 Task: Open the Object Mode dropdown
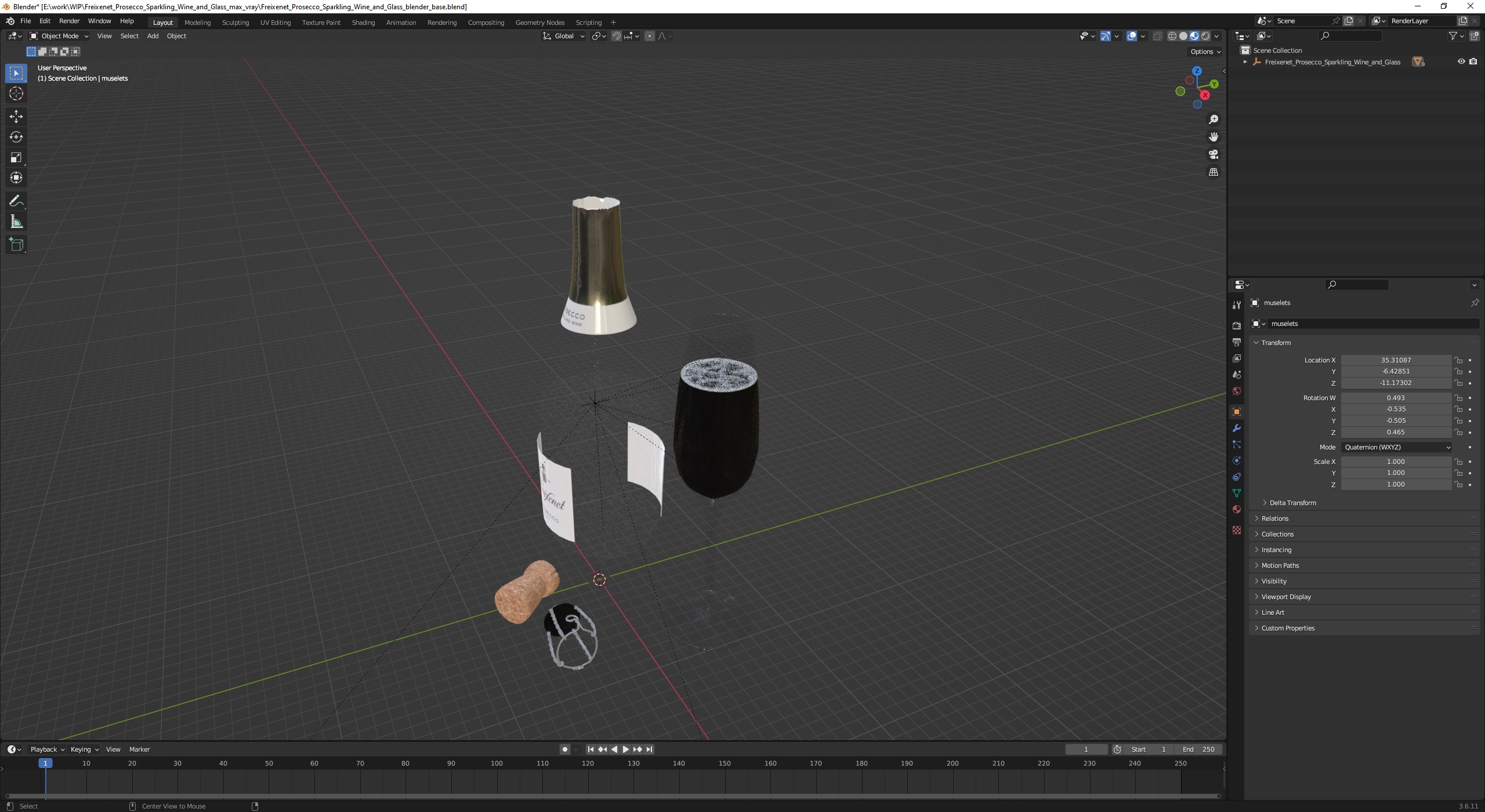(59, 36)
